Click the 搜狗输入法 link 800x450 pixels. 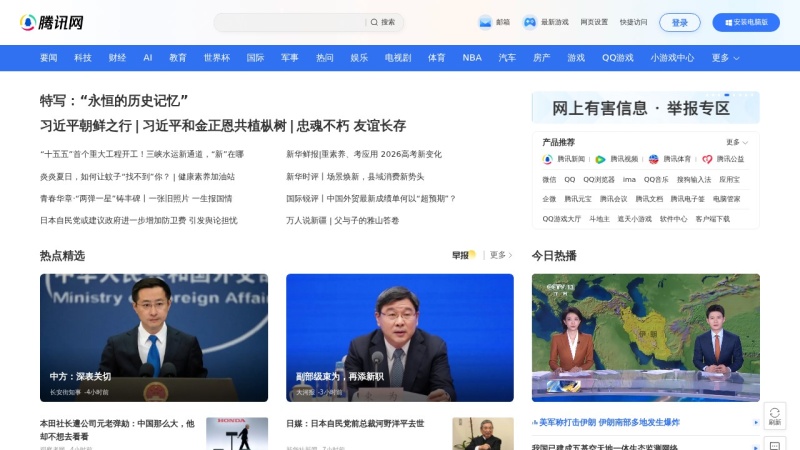(x=694, y=180)
